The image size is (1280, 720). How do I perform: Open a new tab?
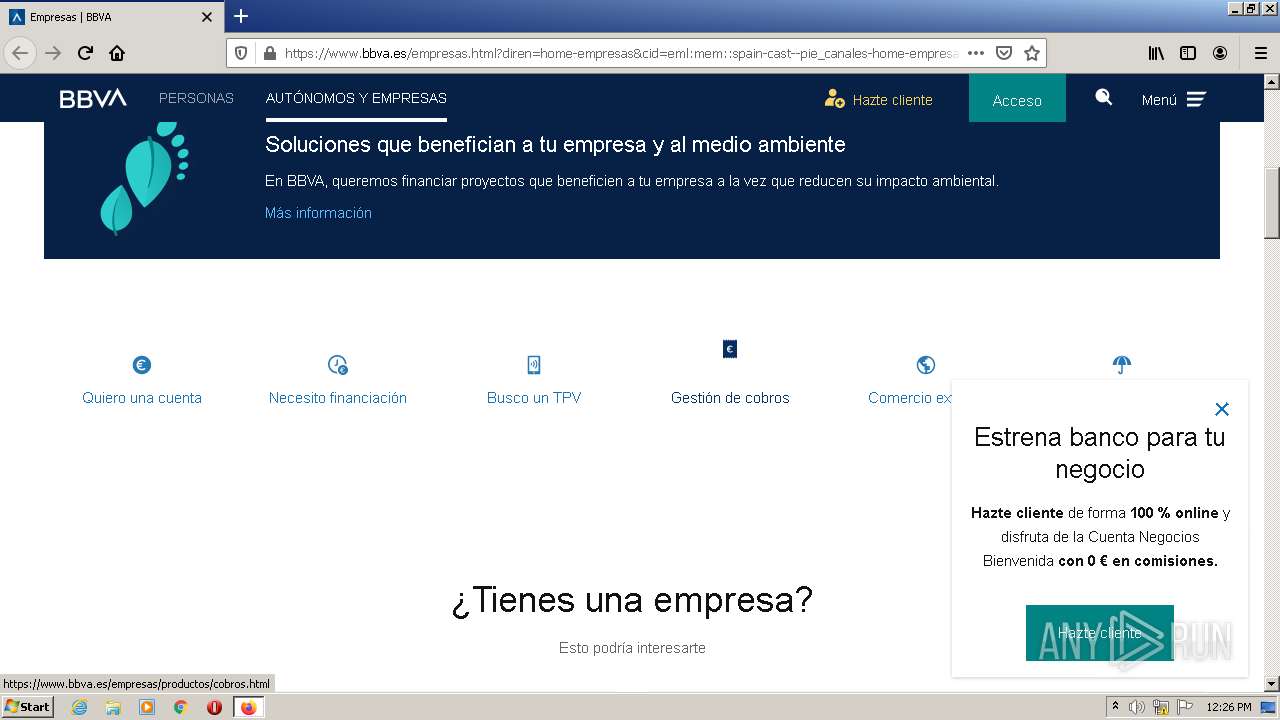241,16
